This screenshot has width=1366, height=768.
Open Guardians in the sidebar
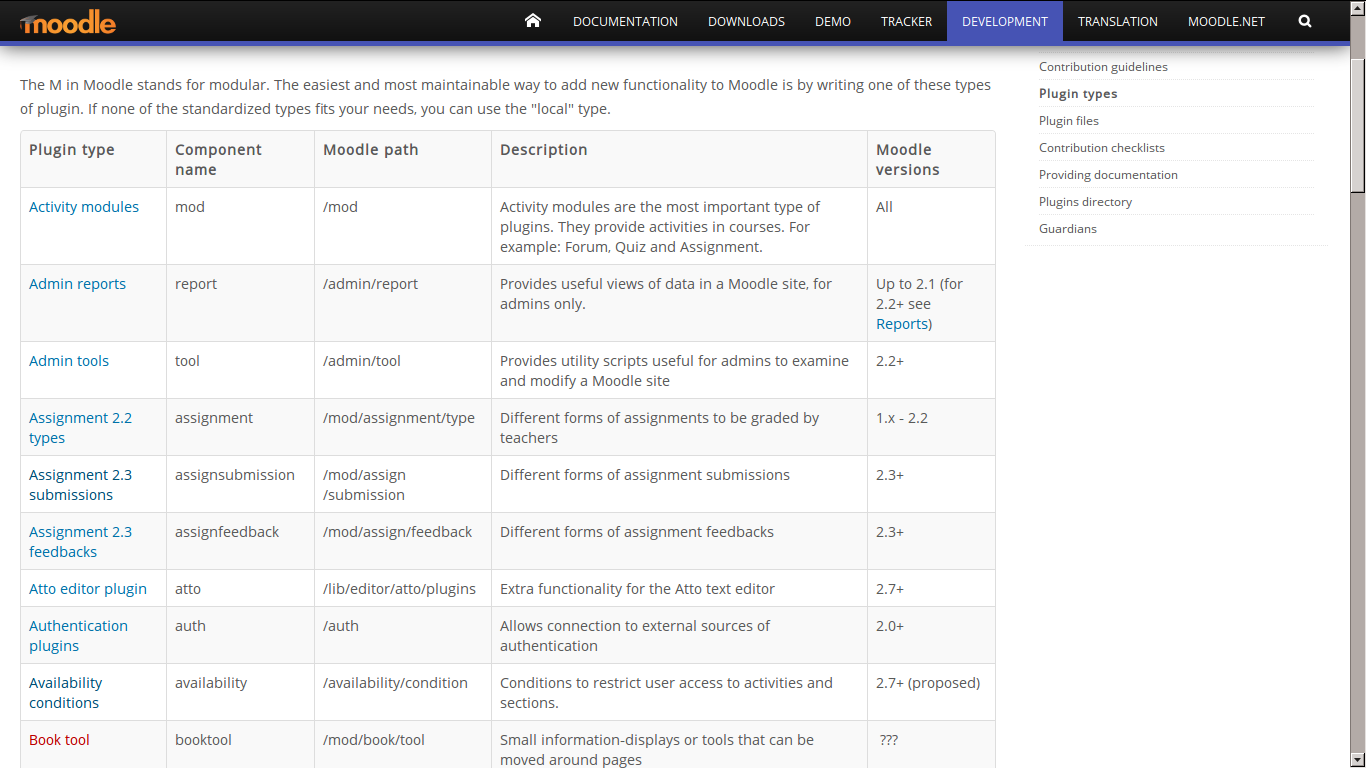tap(1068, 229)
